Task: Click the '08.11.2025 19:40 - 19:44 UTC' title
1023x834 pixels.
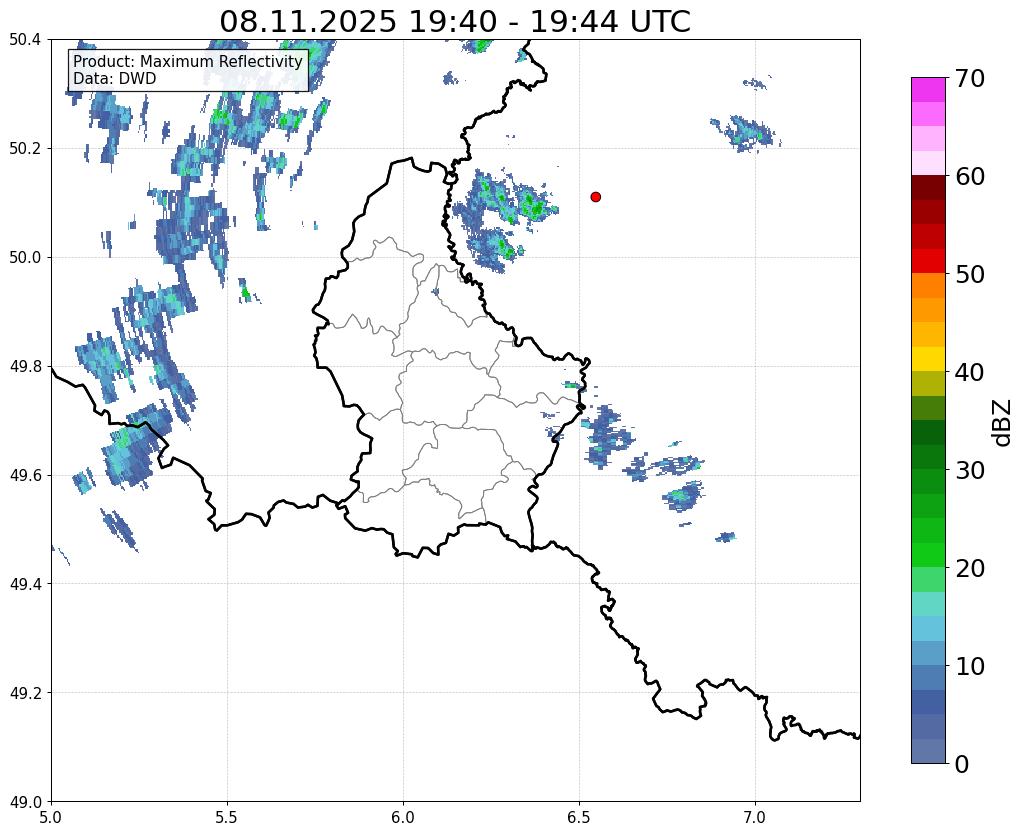Action: coord(455,21)
